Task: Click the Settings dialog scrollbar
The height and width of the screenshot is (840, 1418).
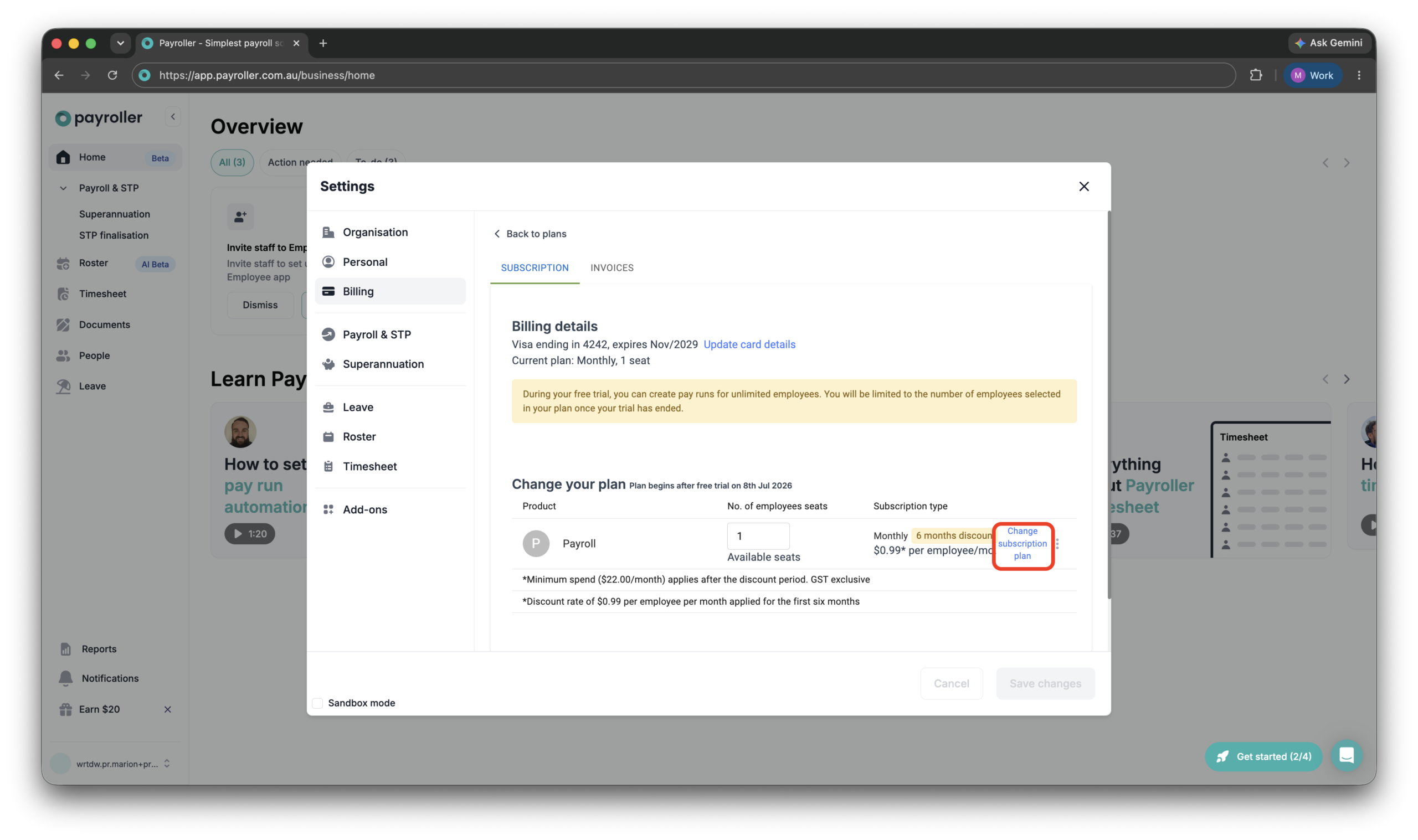Action: pos(1108,405)
